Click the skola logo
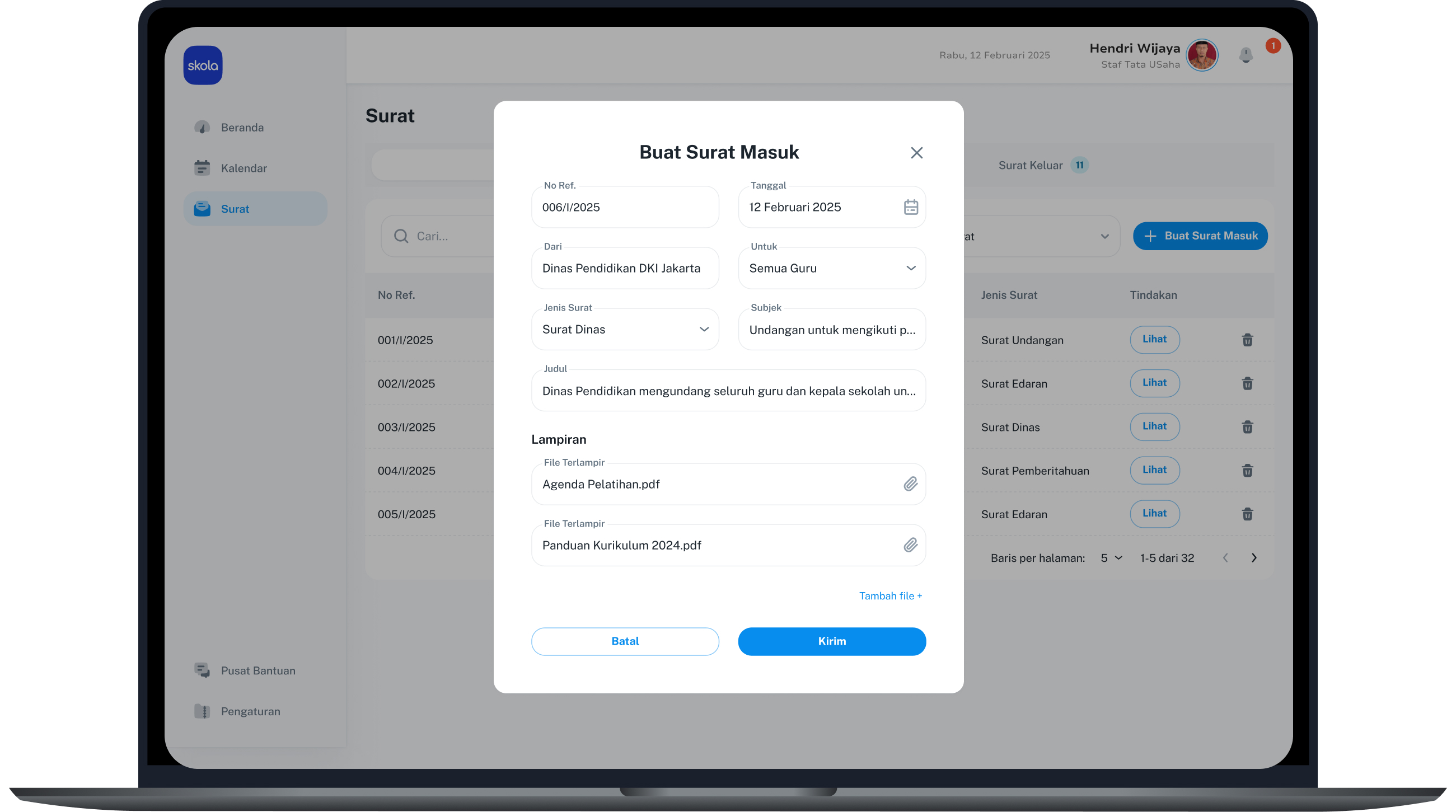Viewport: 1456px width, 812px height. pyautogui.click(x=202, y=65)
